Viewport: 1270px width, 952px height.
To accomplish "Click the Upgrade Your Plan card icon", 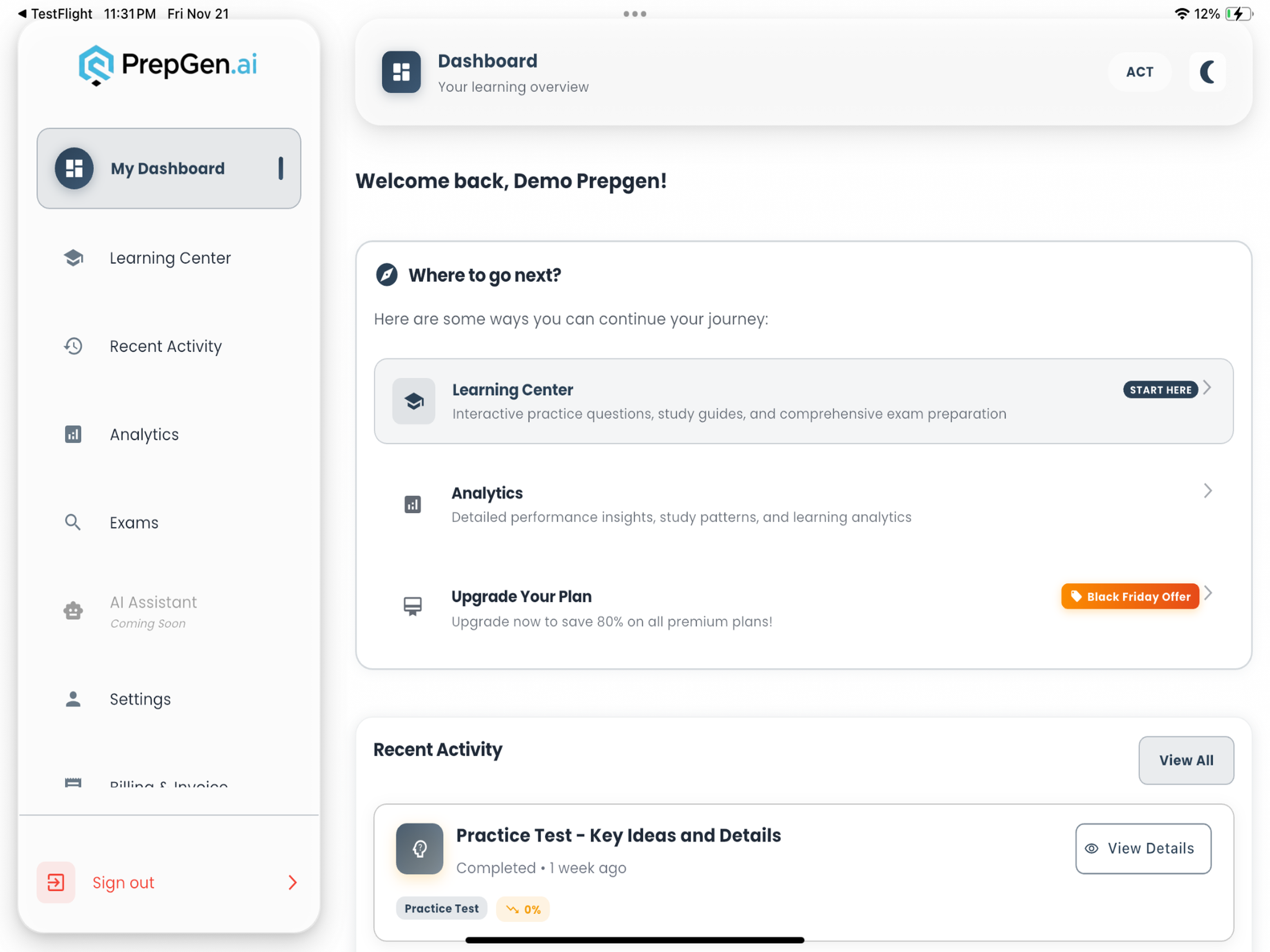I will click(x=413, y=606).
